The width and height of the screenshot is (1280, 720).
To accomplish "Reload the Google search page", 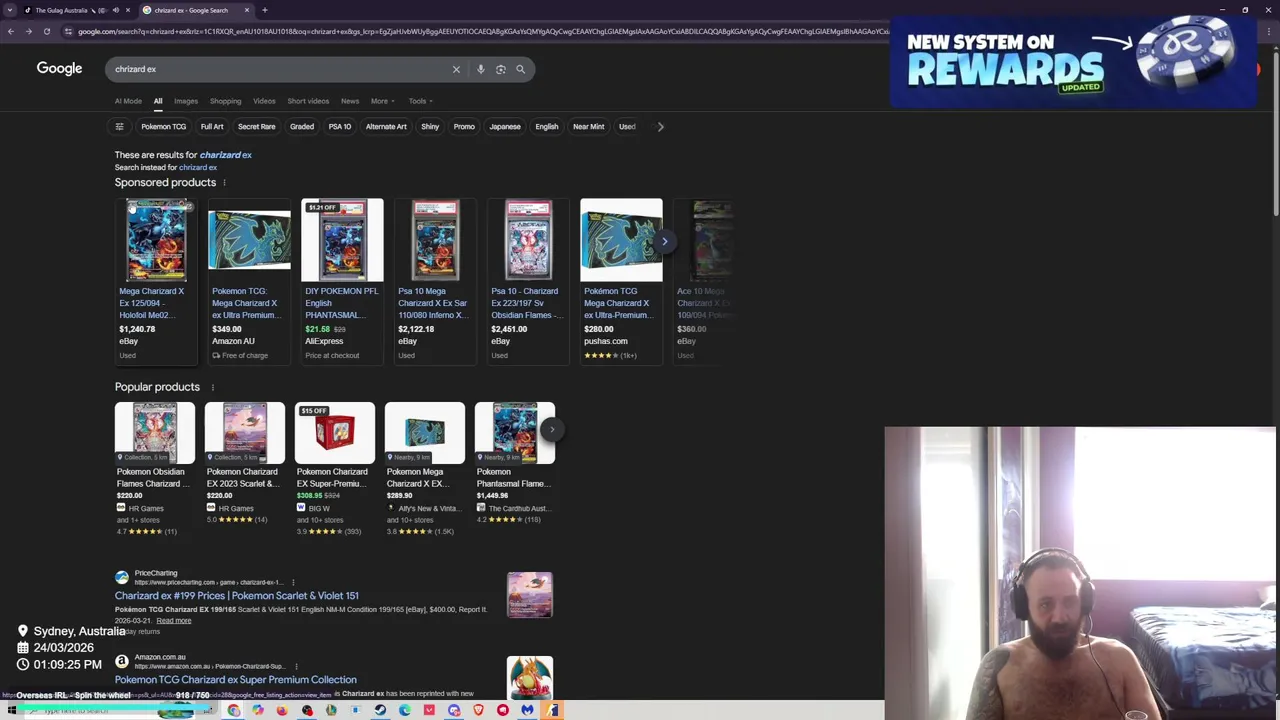I will [46, 31].
